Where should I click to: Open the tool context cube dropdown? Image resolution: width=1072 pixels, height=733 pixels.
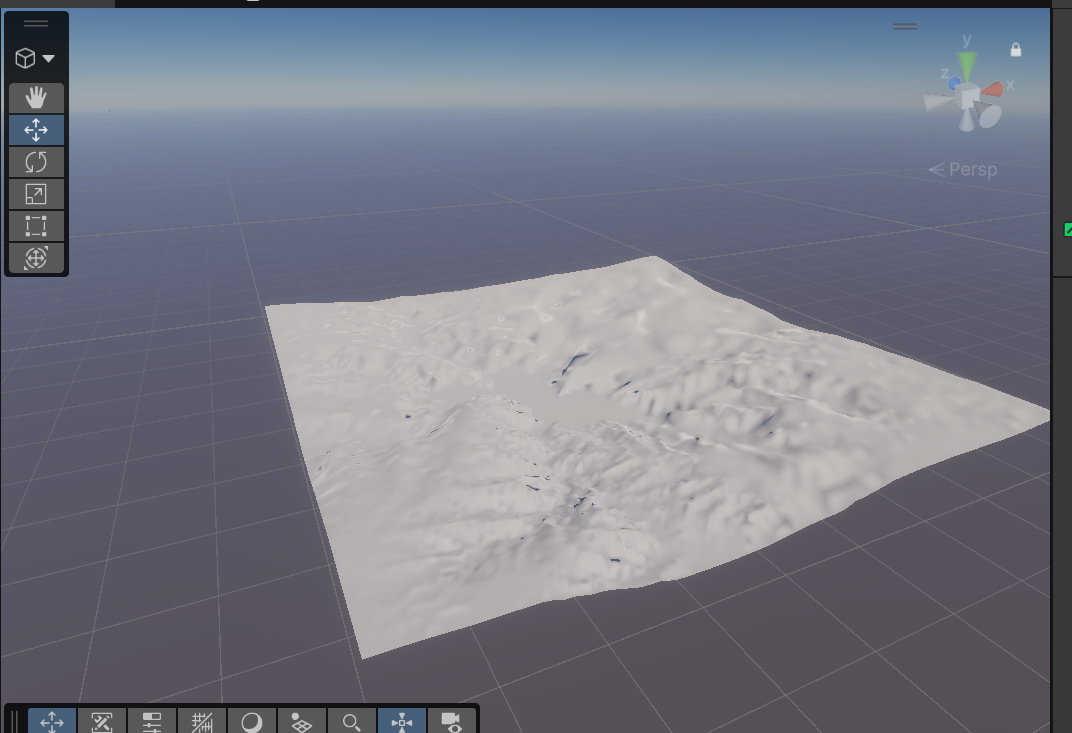35,59
